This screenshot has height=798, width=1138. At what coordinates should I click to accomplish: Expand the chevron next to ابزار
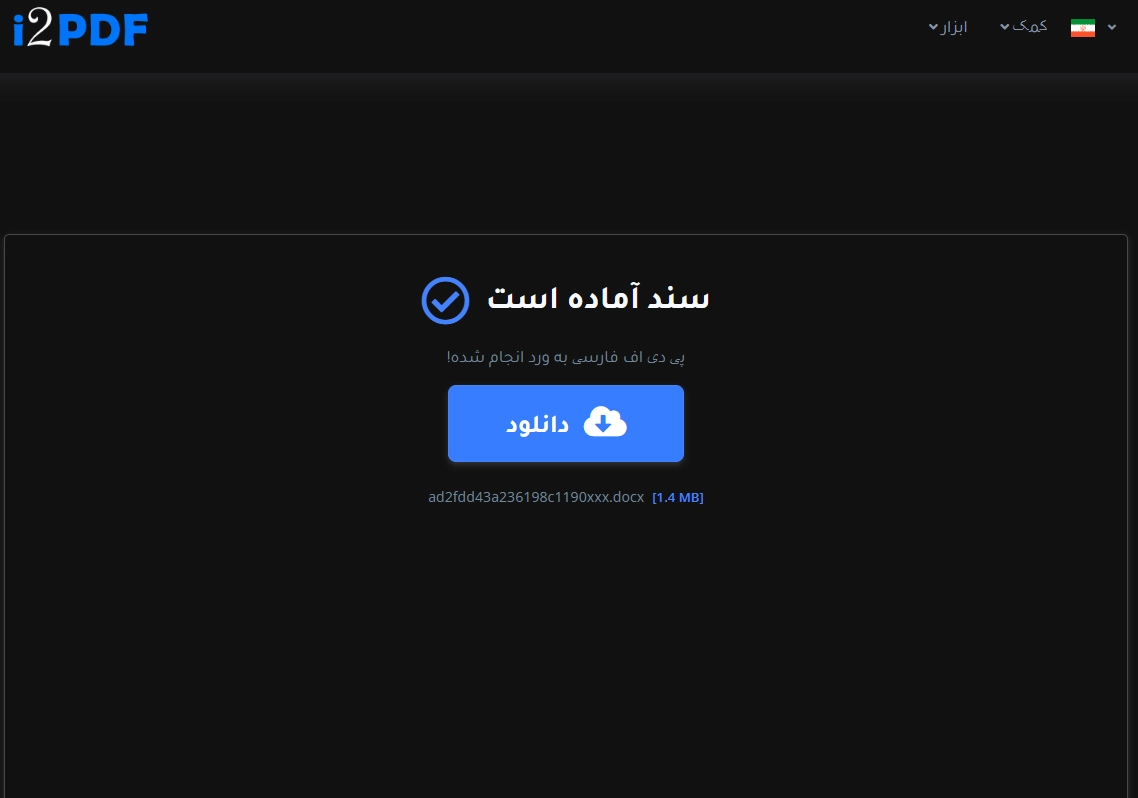933,28
